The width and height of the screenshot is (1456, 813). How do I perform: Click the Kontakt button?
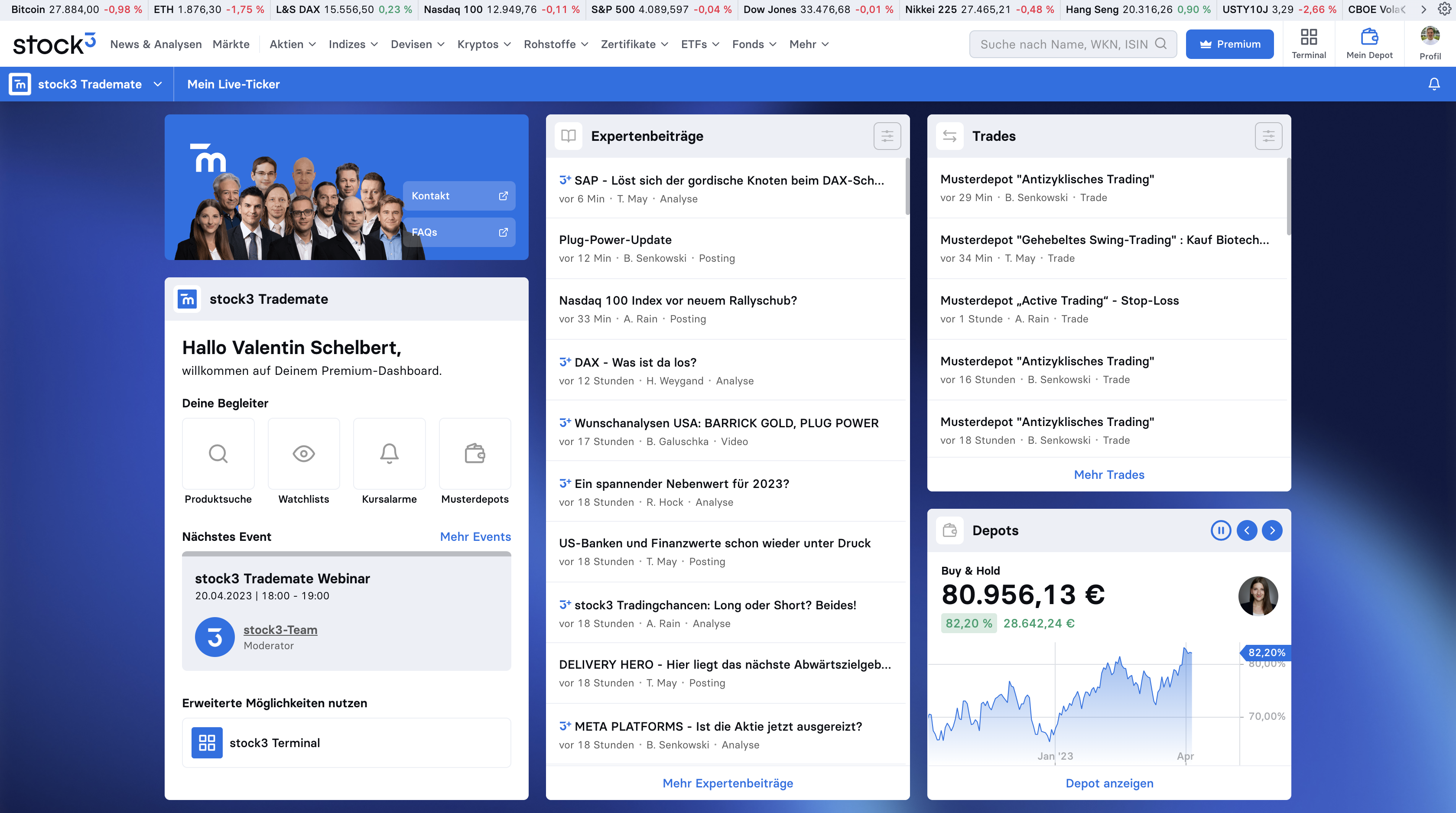click(x=459, y=195)
